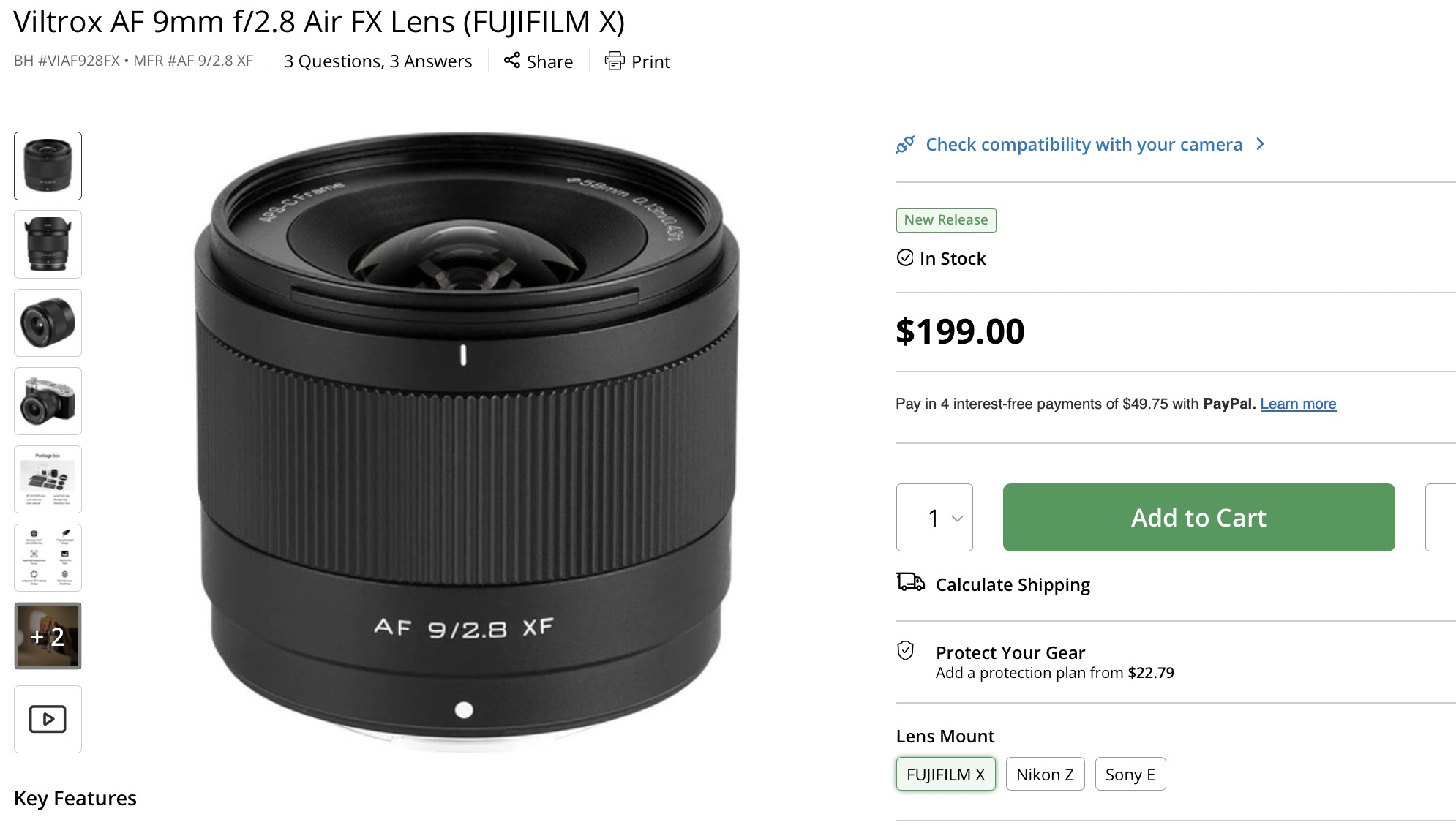
Task: Open the product video via play icon
Action: pyautogui.click(x=47, y=719)
